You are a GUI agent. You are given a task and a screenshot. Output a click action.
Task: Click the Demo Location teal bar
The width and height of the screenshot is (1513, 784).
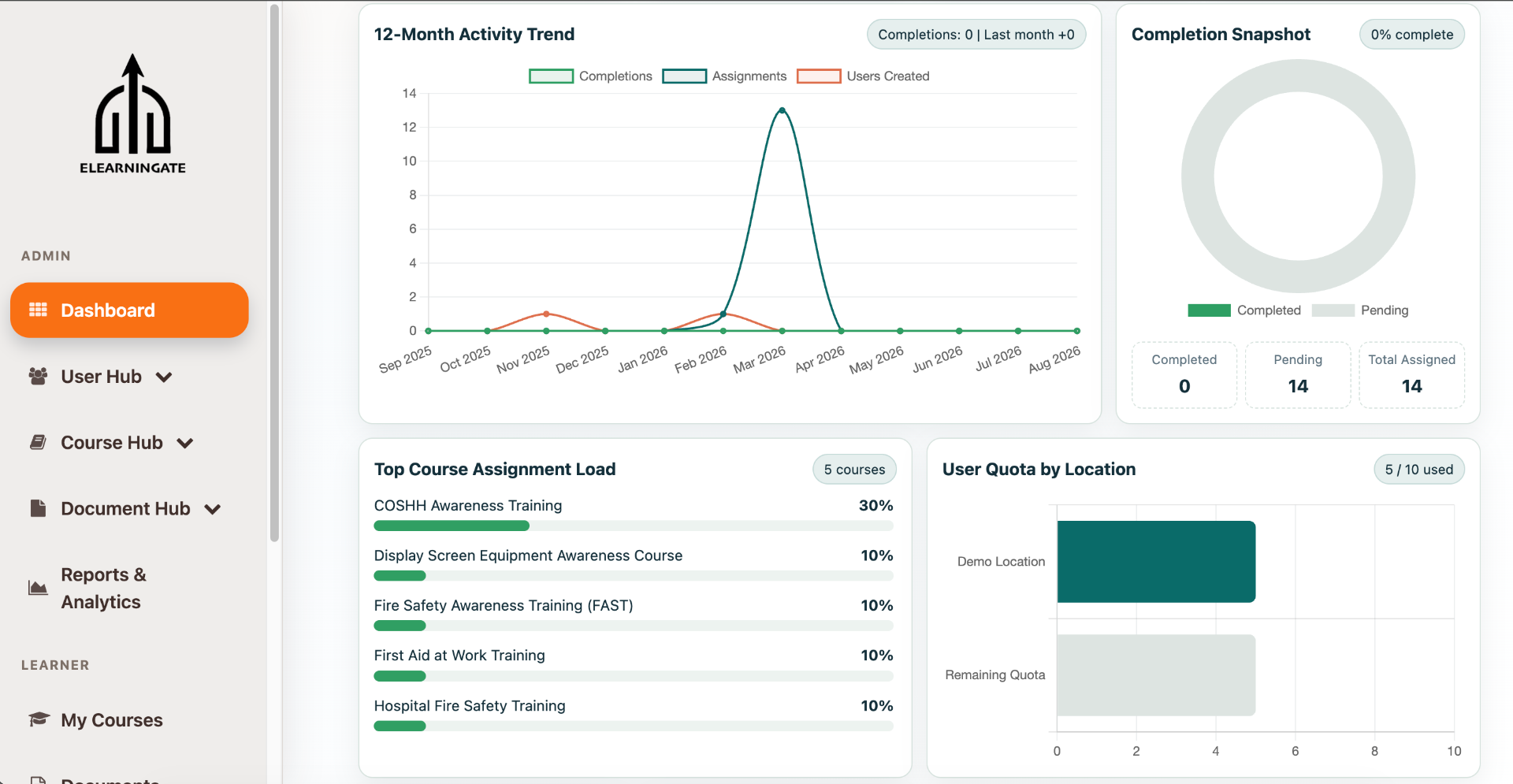click(1156, 562)
